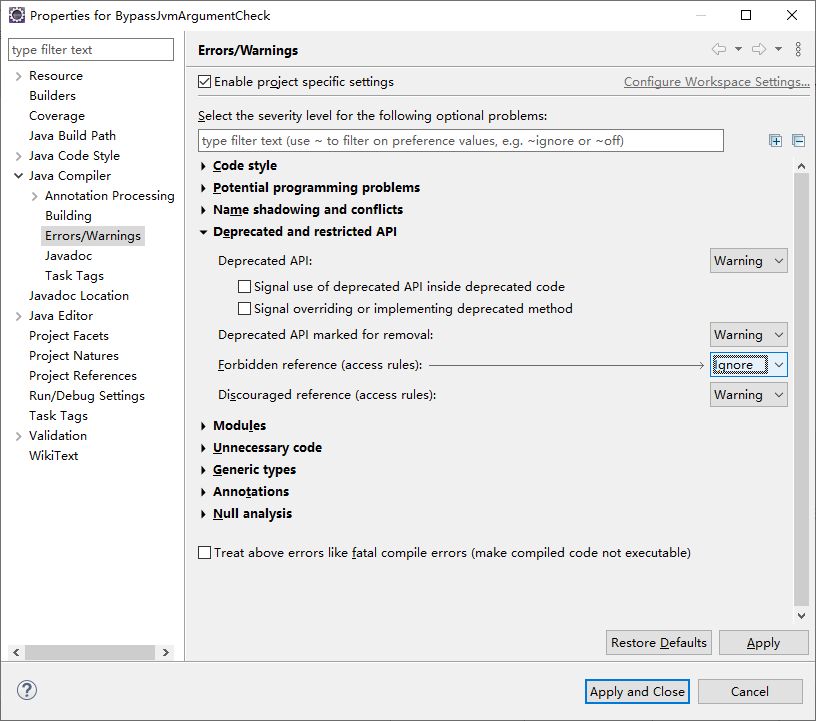Click the Help question mark icon
Screen dimensions: 816x721
tap(27, 690)
